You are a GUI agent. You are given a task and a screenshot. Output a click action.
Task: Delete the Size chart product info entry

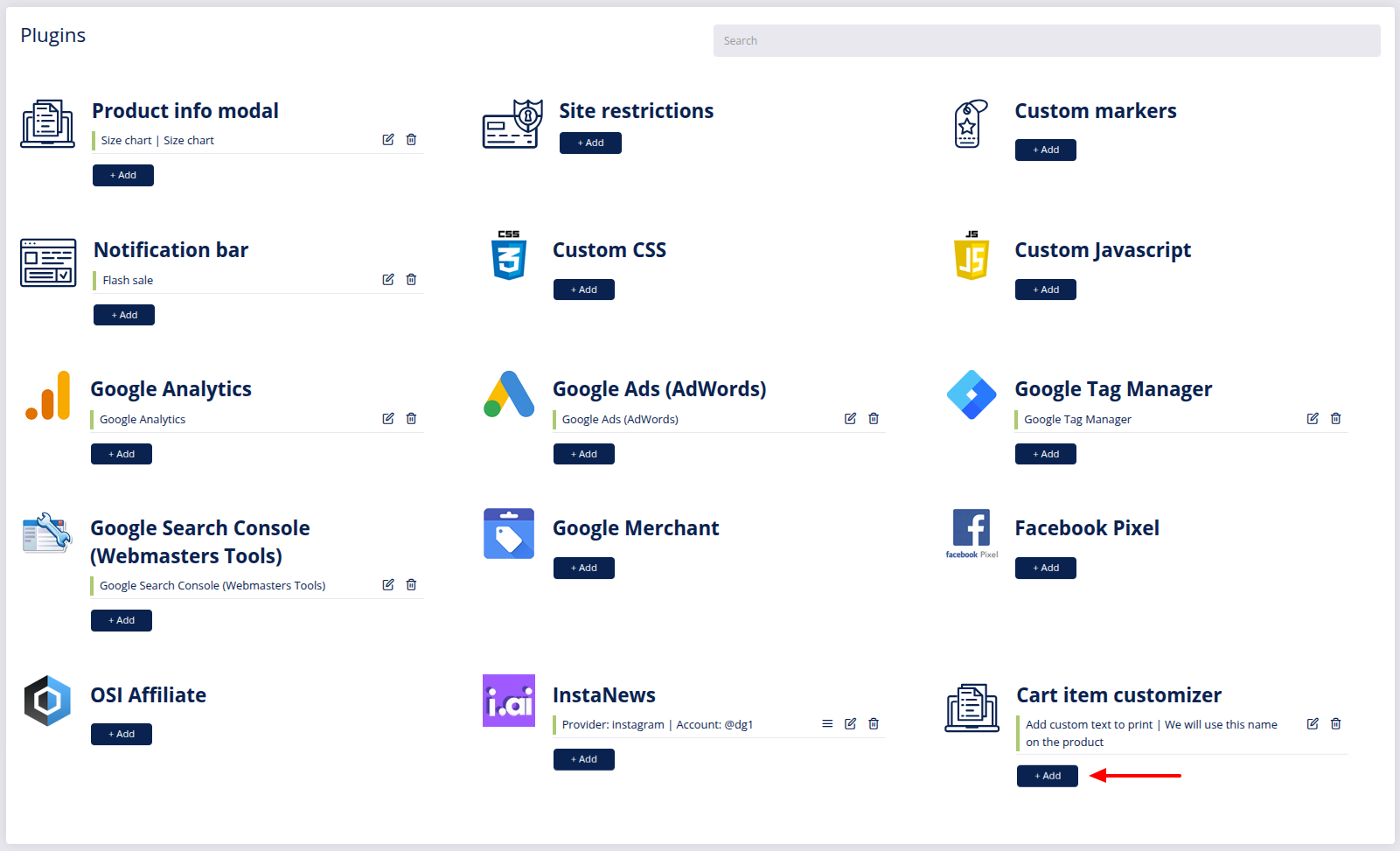(411, 139)
